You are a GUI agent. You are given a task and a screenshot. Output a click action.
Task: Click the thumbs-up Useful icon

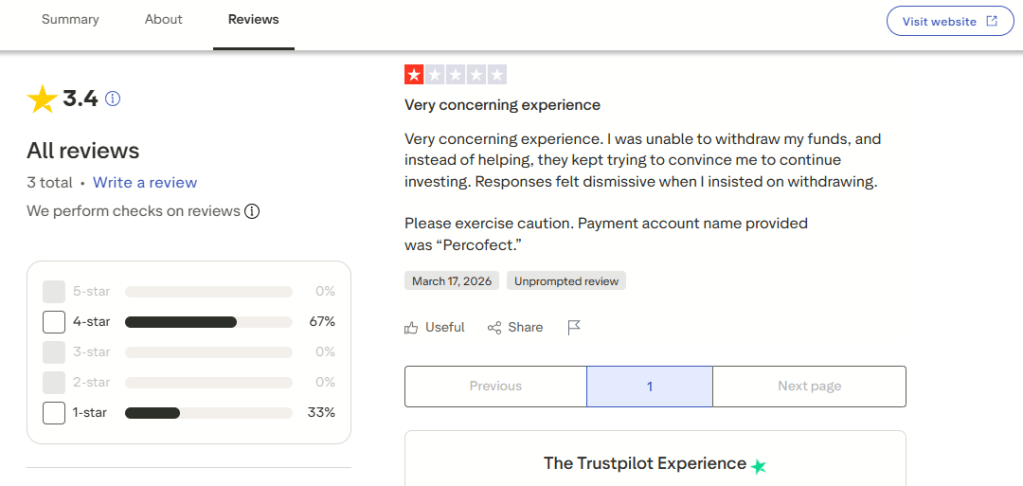[x=411, y=327]
